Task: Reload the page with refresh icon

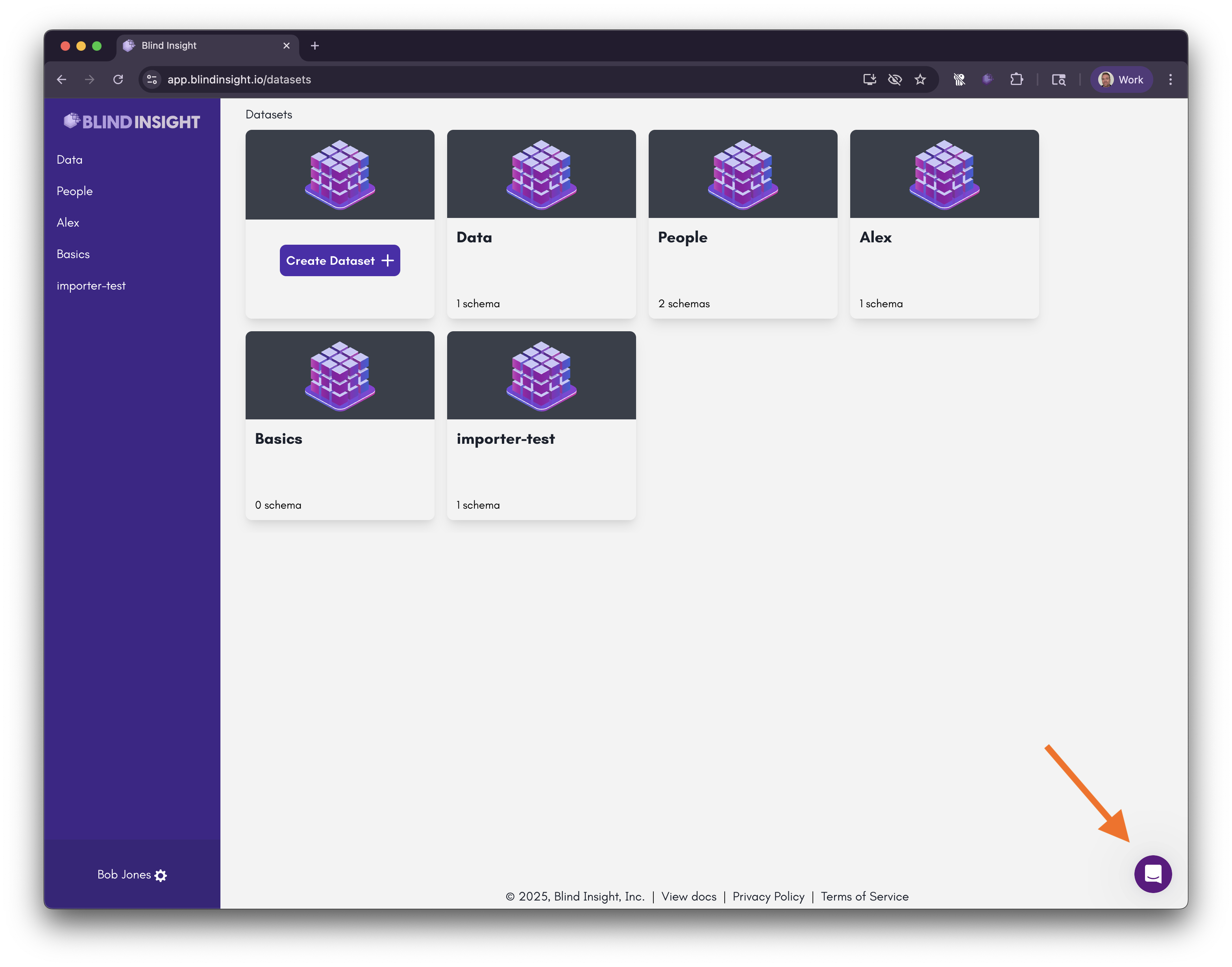Action: tap(118, 79)
